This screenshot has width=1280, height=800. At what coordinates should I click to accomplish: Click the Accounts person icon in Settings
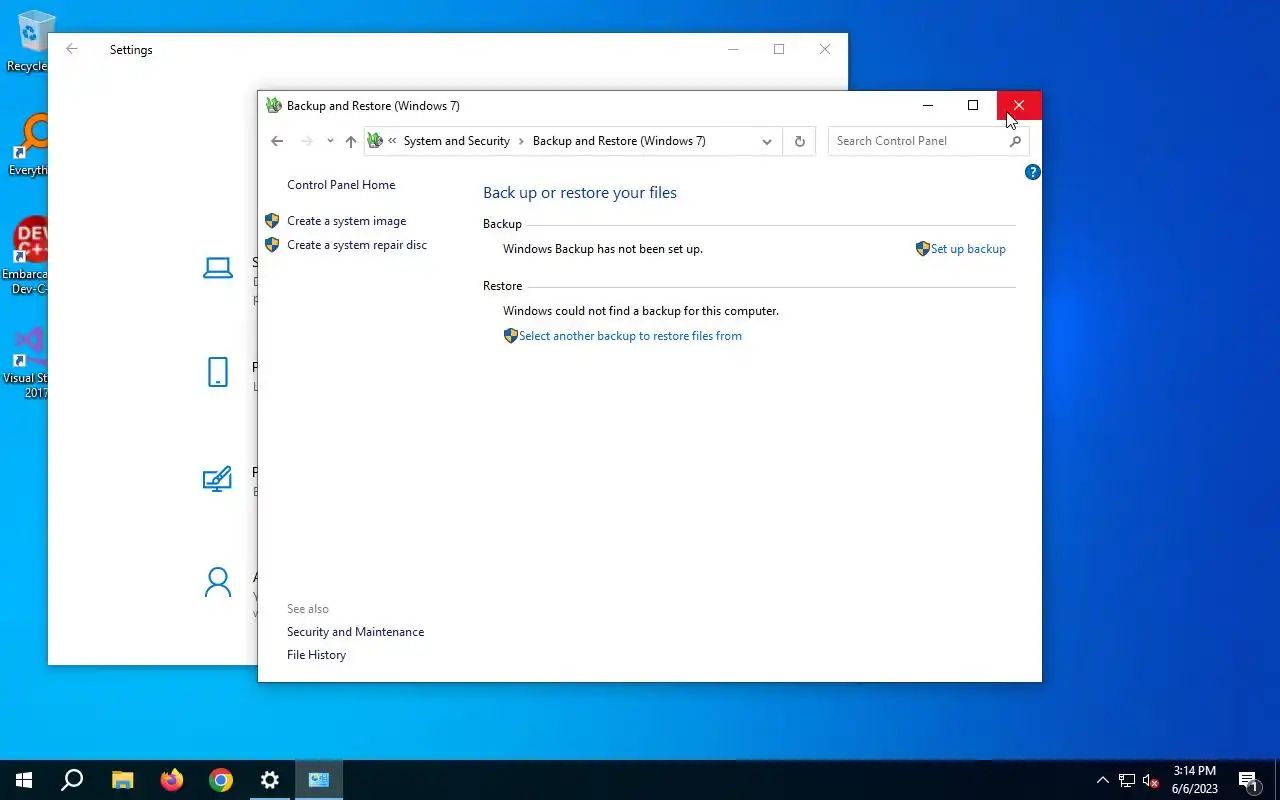218,582
